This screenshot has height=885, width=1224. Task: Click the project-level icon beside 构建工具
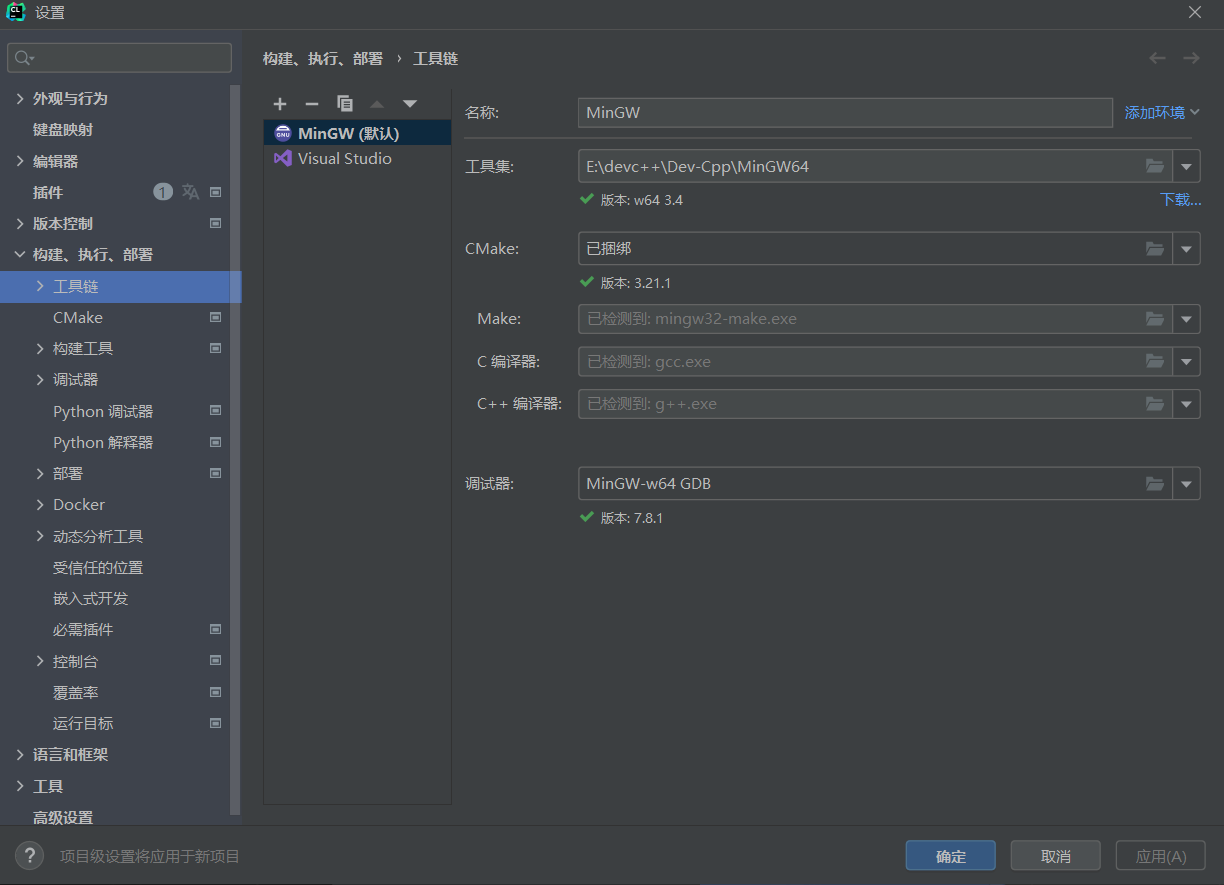(215, 348)
